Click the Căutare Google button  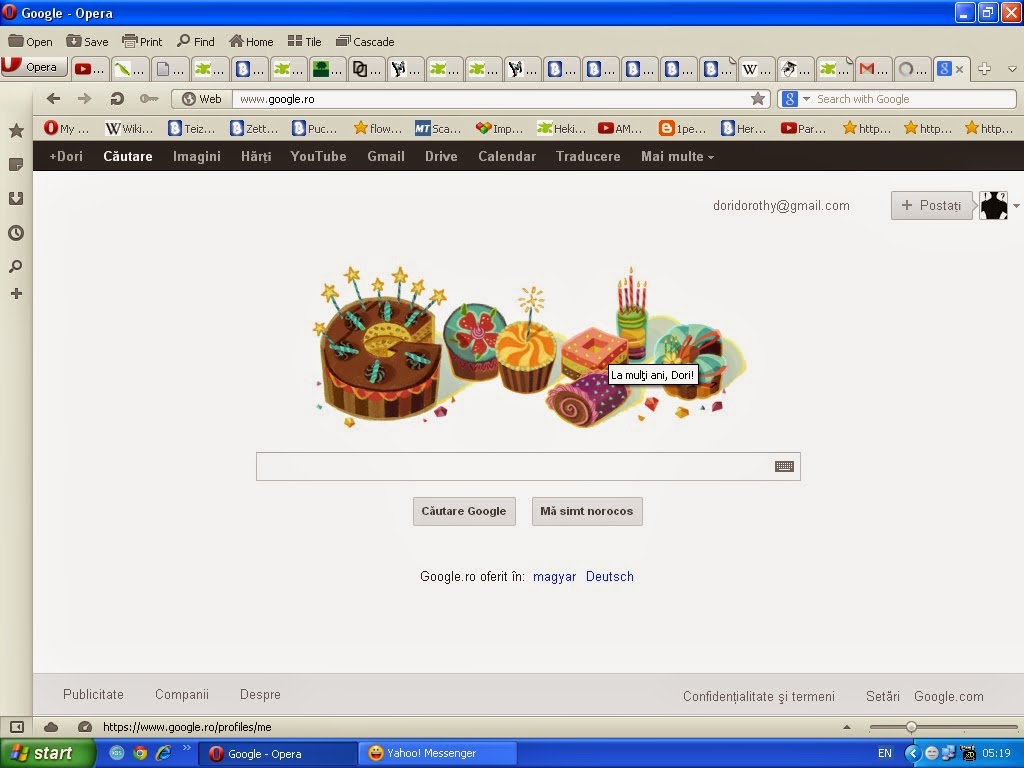click(x=464, y=511)
